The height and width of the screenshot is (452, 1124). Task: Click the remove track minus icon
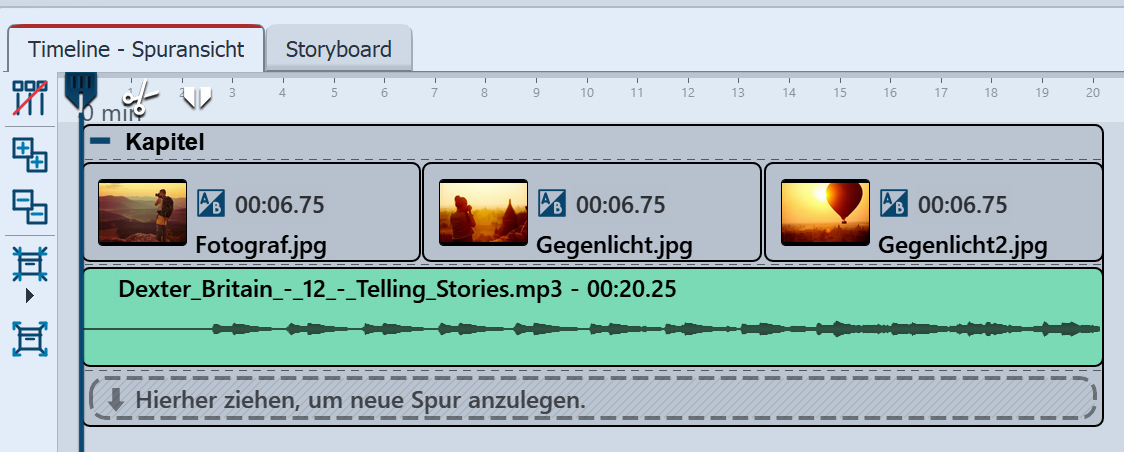tap(29, 207)
